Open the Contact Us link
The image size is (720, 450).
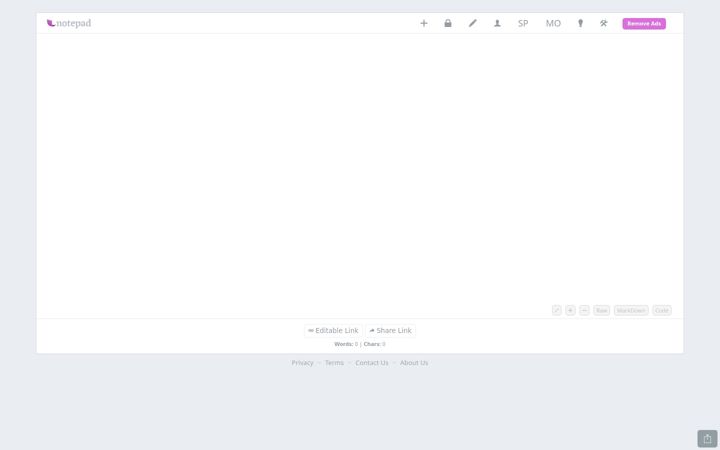pos(371,363)
